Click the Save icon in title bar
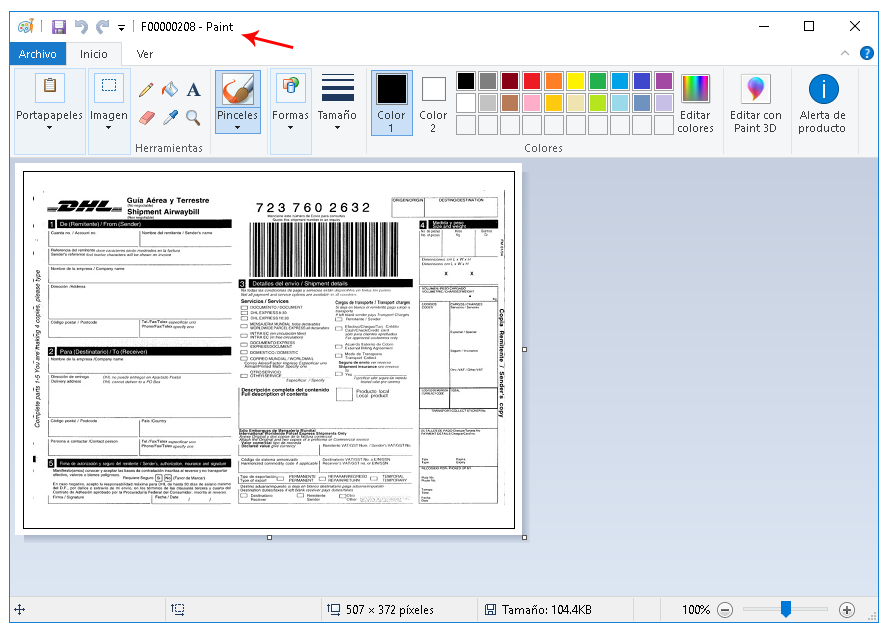Viewport: 886px width, 628px height. pos(59,27)
